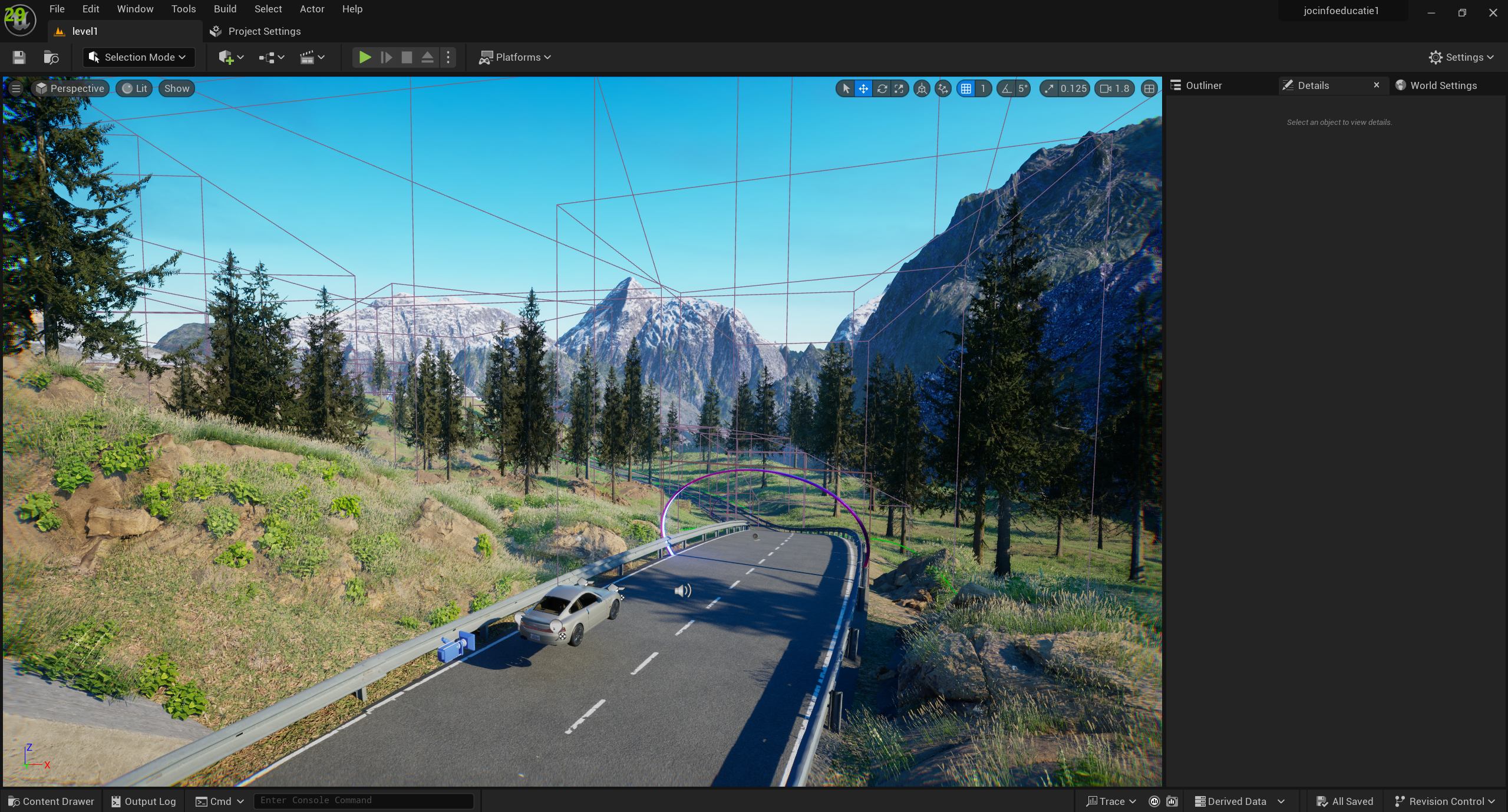The width and height of the screenshot is (1508, 812).
Task: Click the coordinate system cube icon
Action: pos(922,88)
